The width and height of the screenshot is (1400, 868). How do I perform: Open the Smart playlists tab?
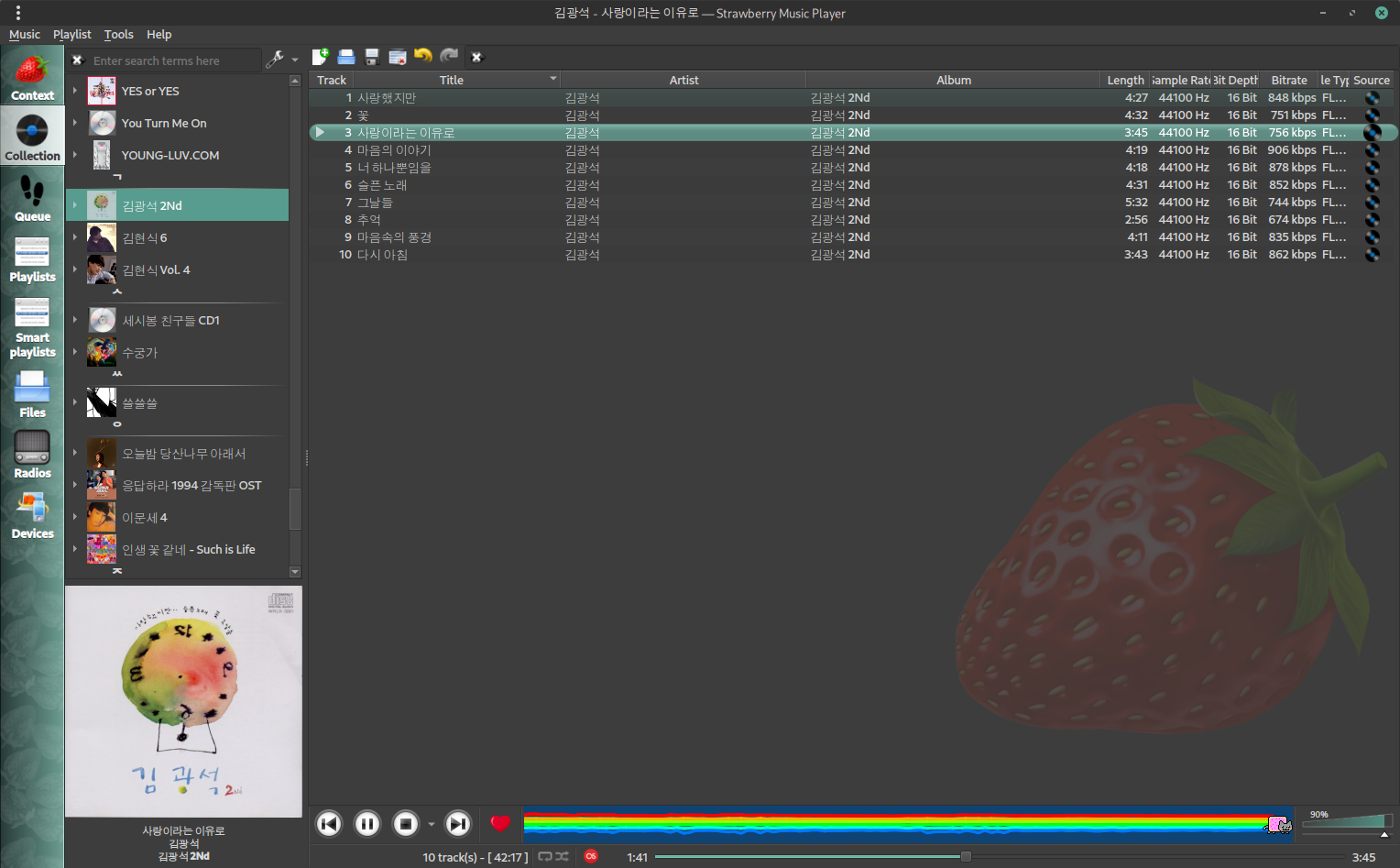(x=32, y=326)
